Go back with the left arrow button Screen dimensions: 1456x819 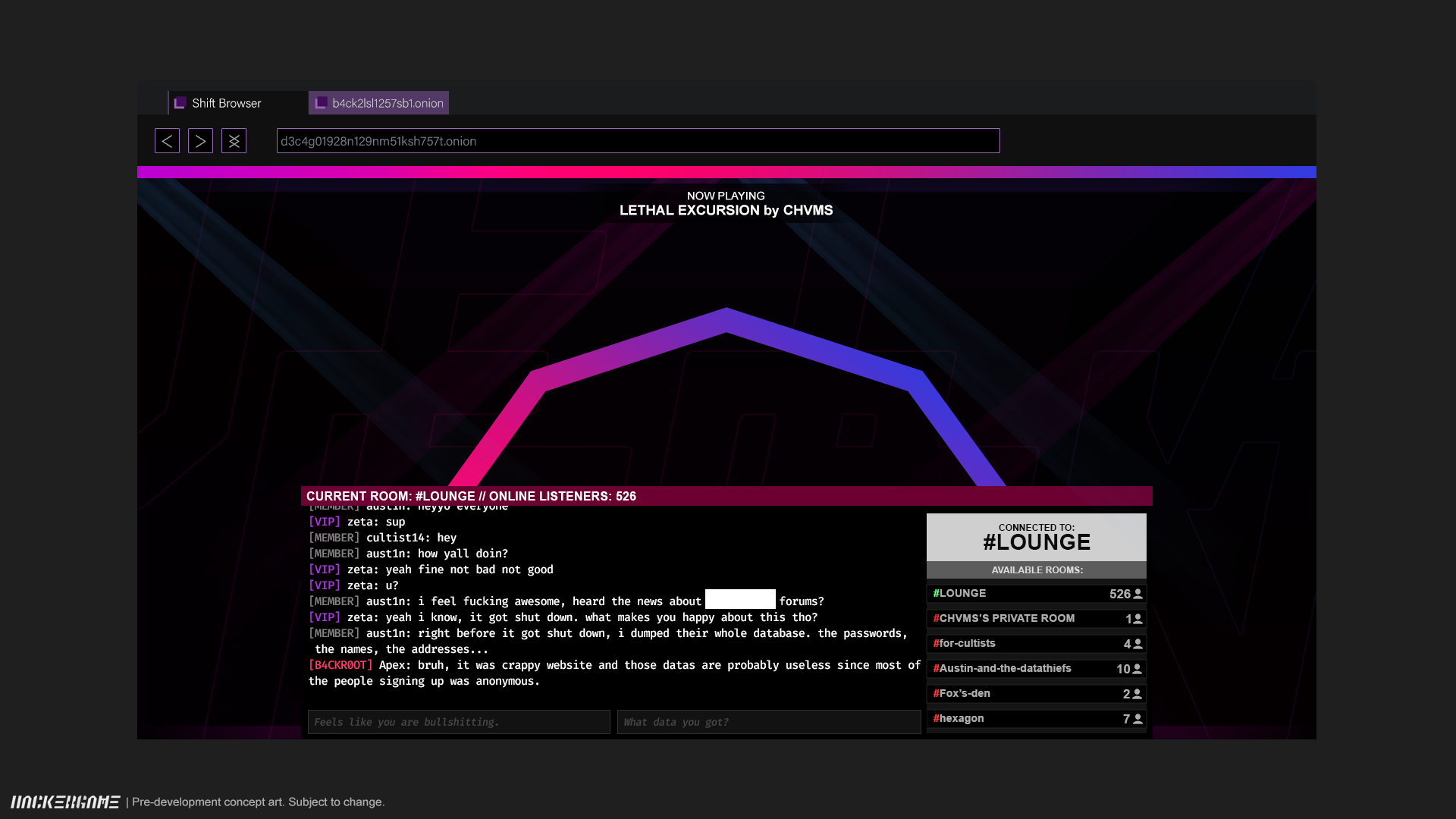[x=167, y=141]
